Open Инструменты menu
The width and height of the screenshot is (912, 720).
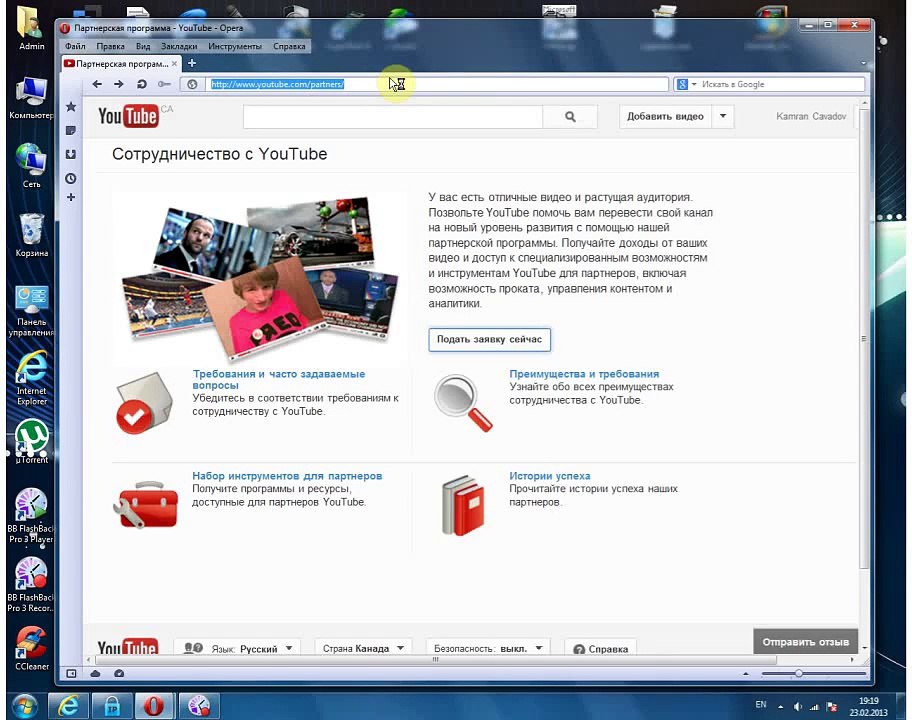[235, 46]
